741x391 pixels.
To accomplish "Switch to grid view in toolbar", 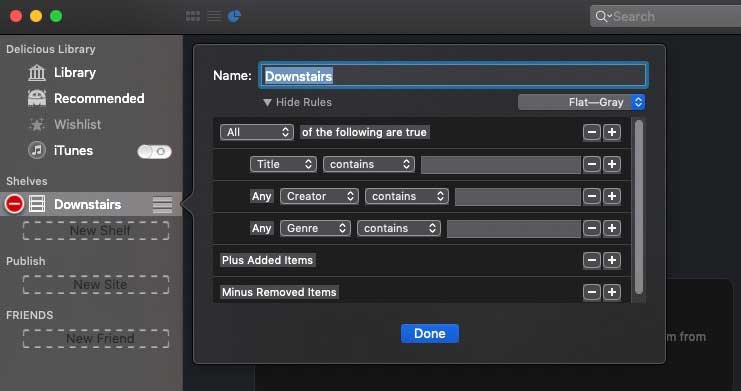I will pos(193,16).
